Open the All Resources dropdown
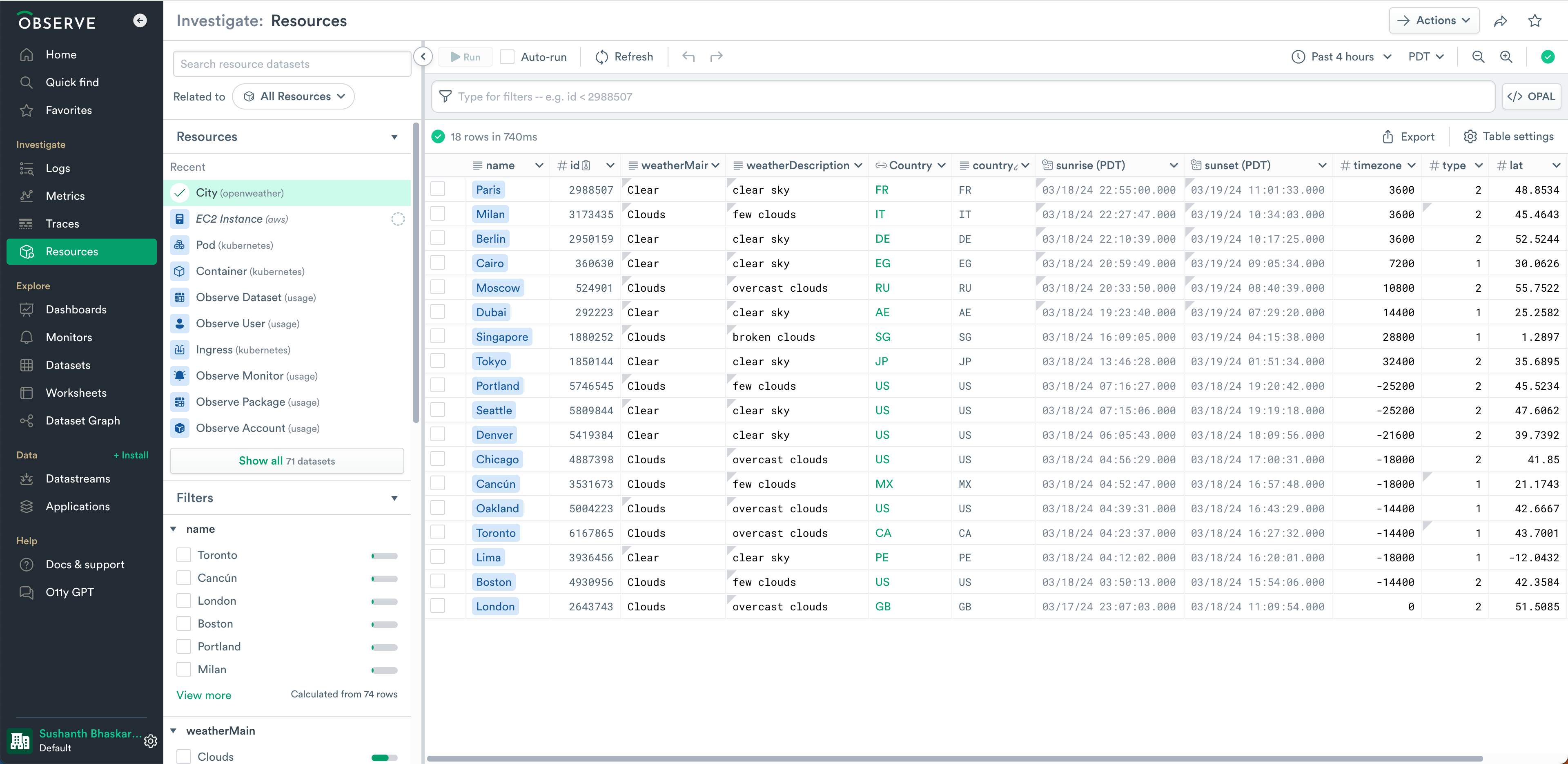The width and height of the screenshot is (1568, 764). (x=294, y=96)
